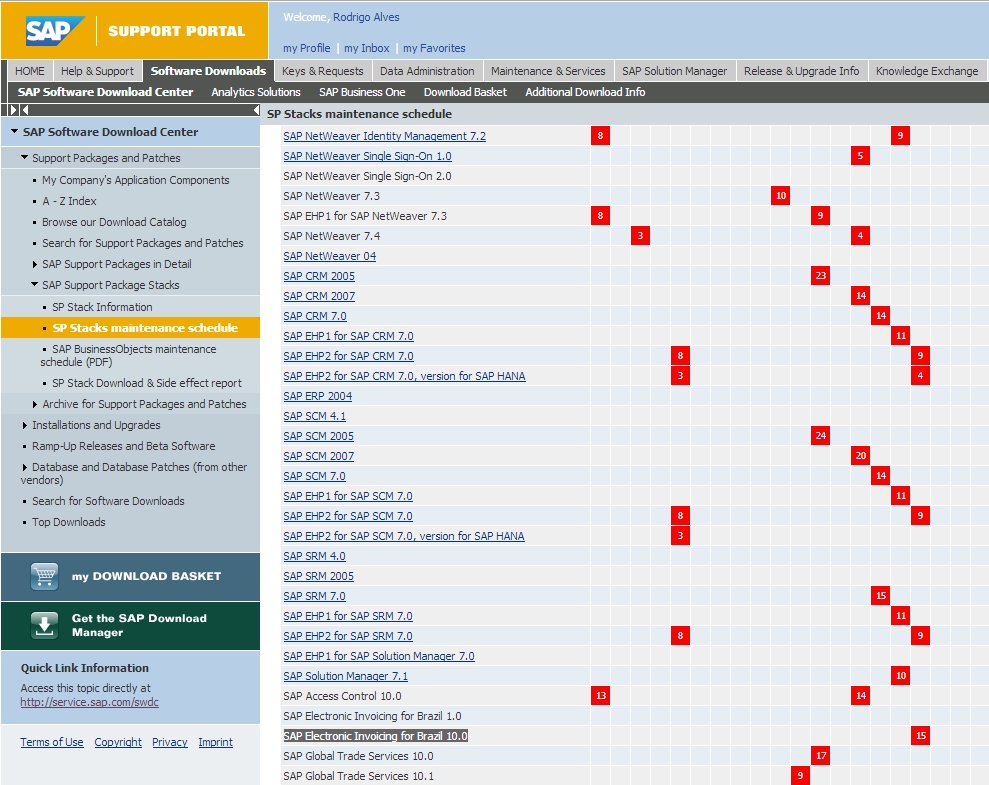This screenshot has width=989, height=785.
Task: Open SAP BusinessObjects maintenance schedule PDF
Action: click(x=129, y=355)
